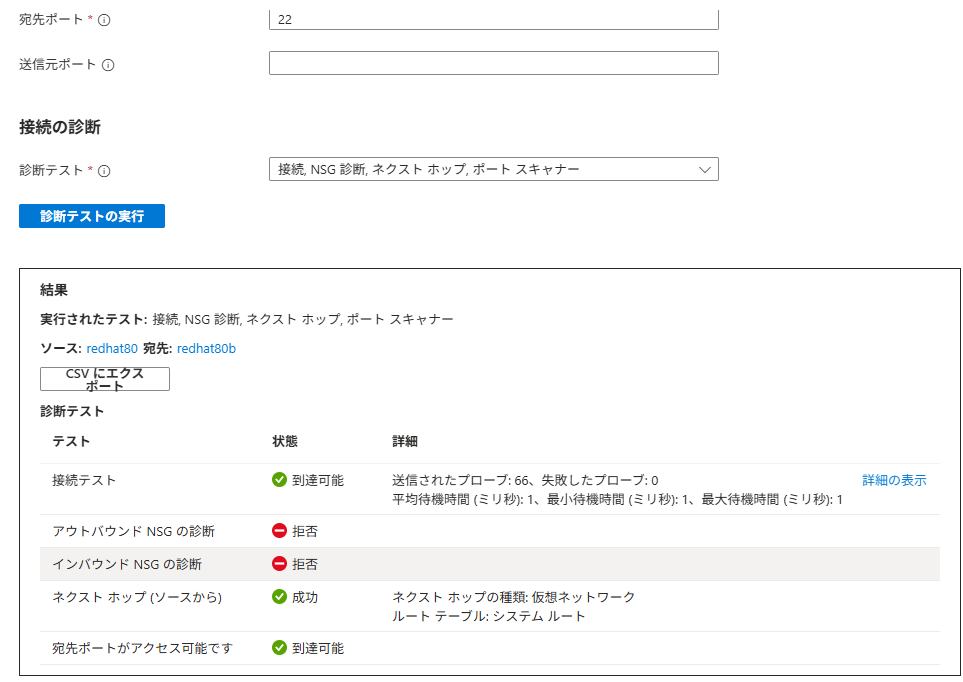The image size is (963, 682).
Task: Click info icon next to 宛先ポート label
Action: tap(104, 20)
